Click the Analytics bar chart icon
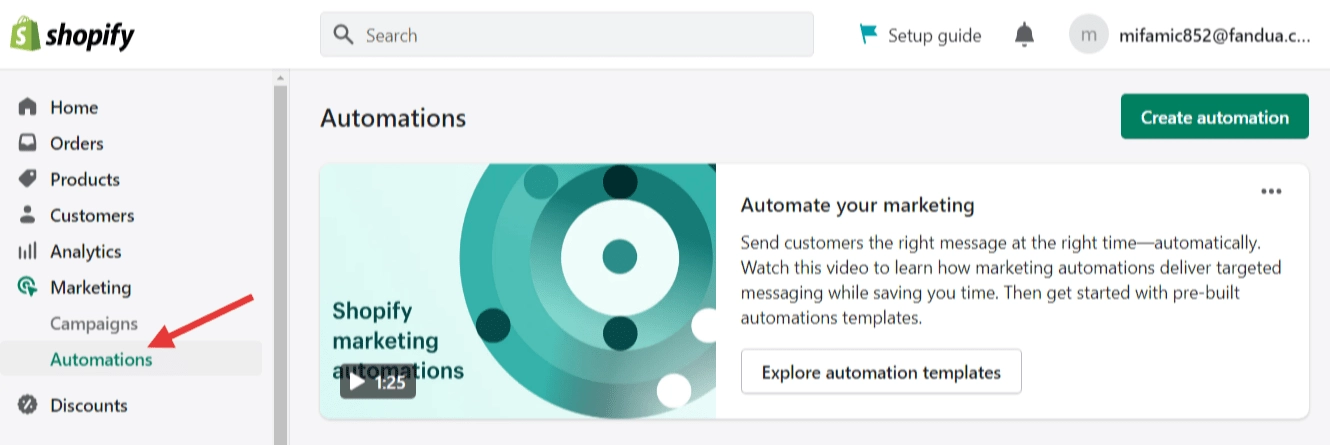Image resolution: width=1330 pixels, height=445 pixels. coord(28,251)
